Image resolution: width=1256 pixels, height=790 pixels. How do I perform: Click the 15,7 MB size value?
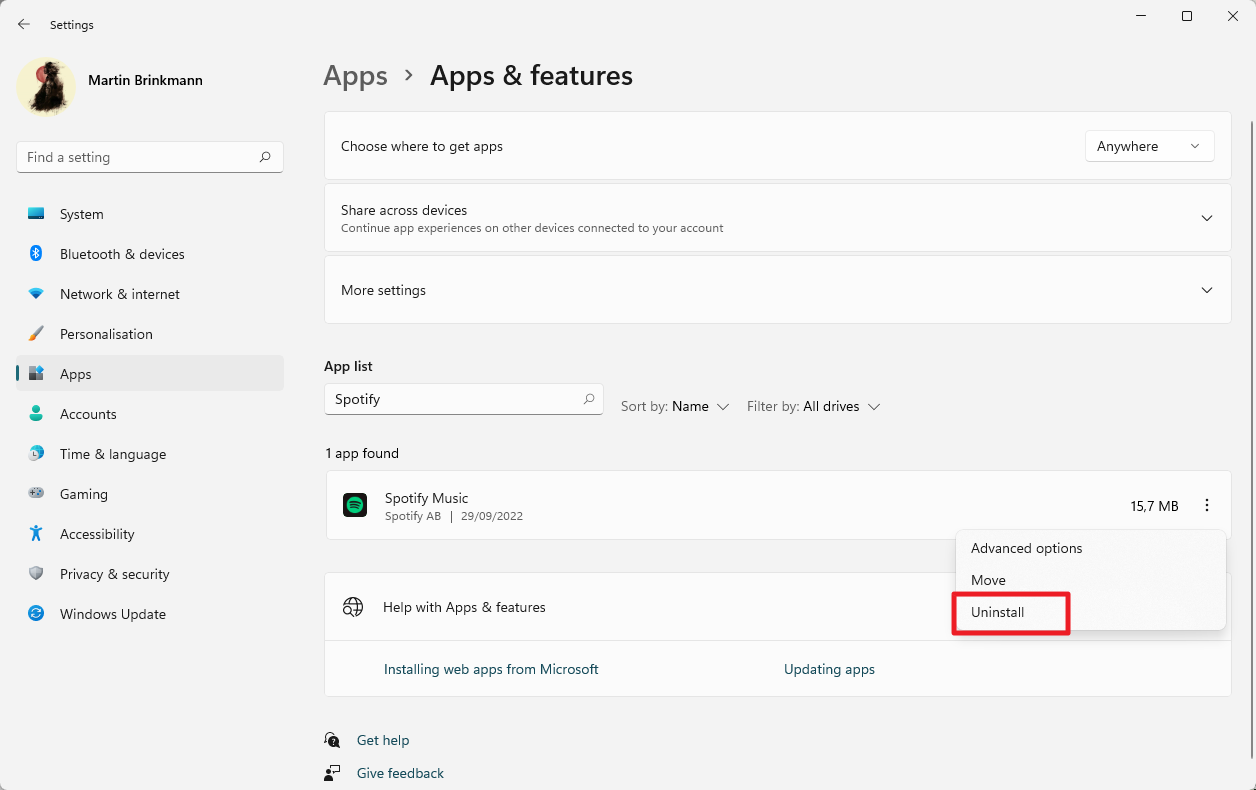(x=1154, y=506)
